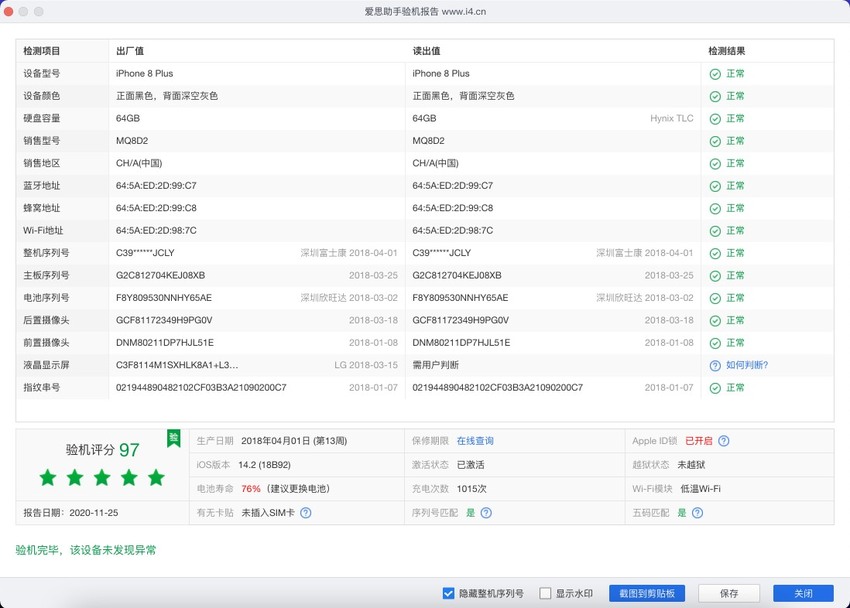Click the help icon beside Apple ID锁 已开启

point(724,441)
